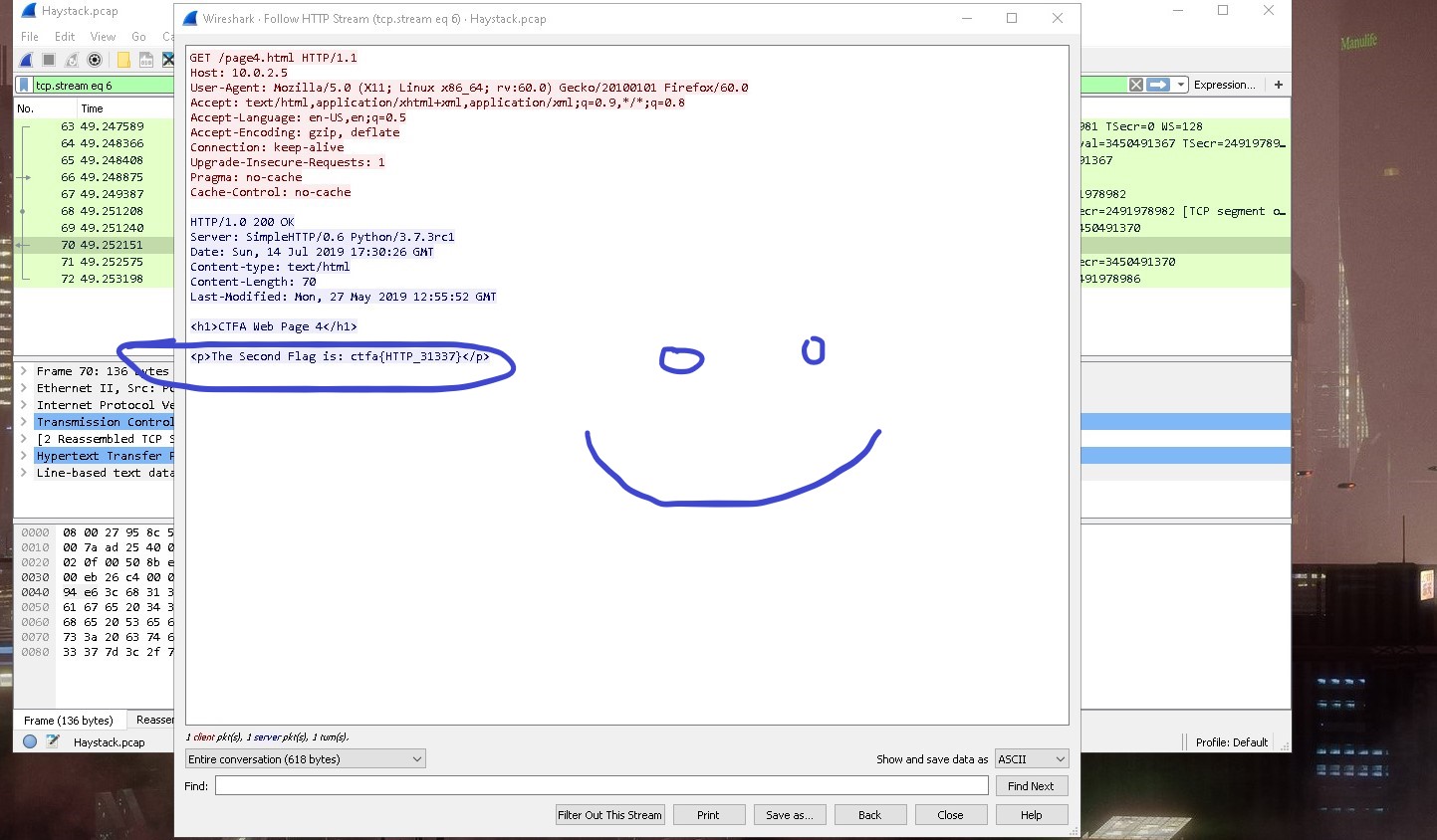Click into the Find text field
This screenshot has height=840, width=1437.
coord(601,785)
